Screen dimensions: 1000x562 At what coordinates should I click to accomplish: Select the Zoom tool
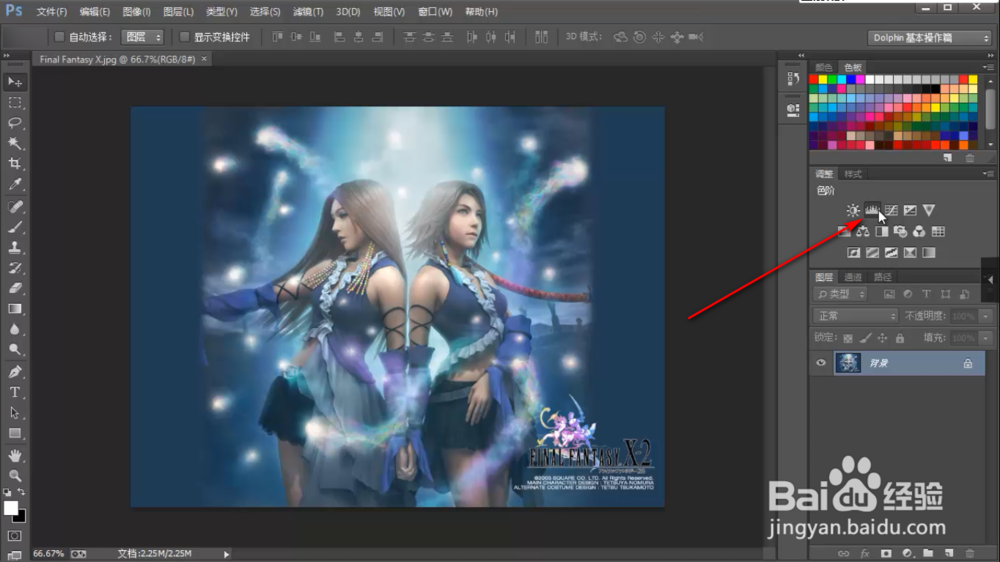pyautogui.click(x=15, y=476)
